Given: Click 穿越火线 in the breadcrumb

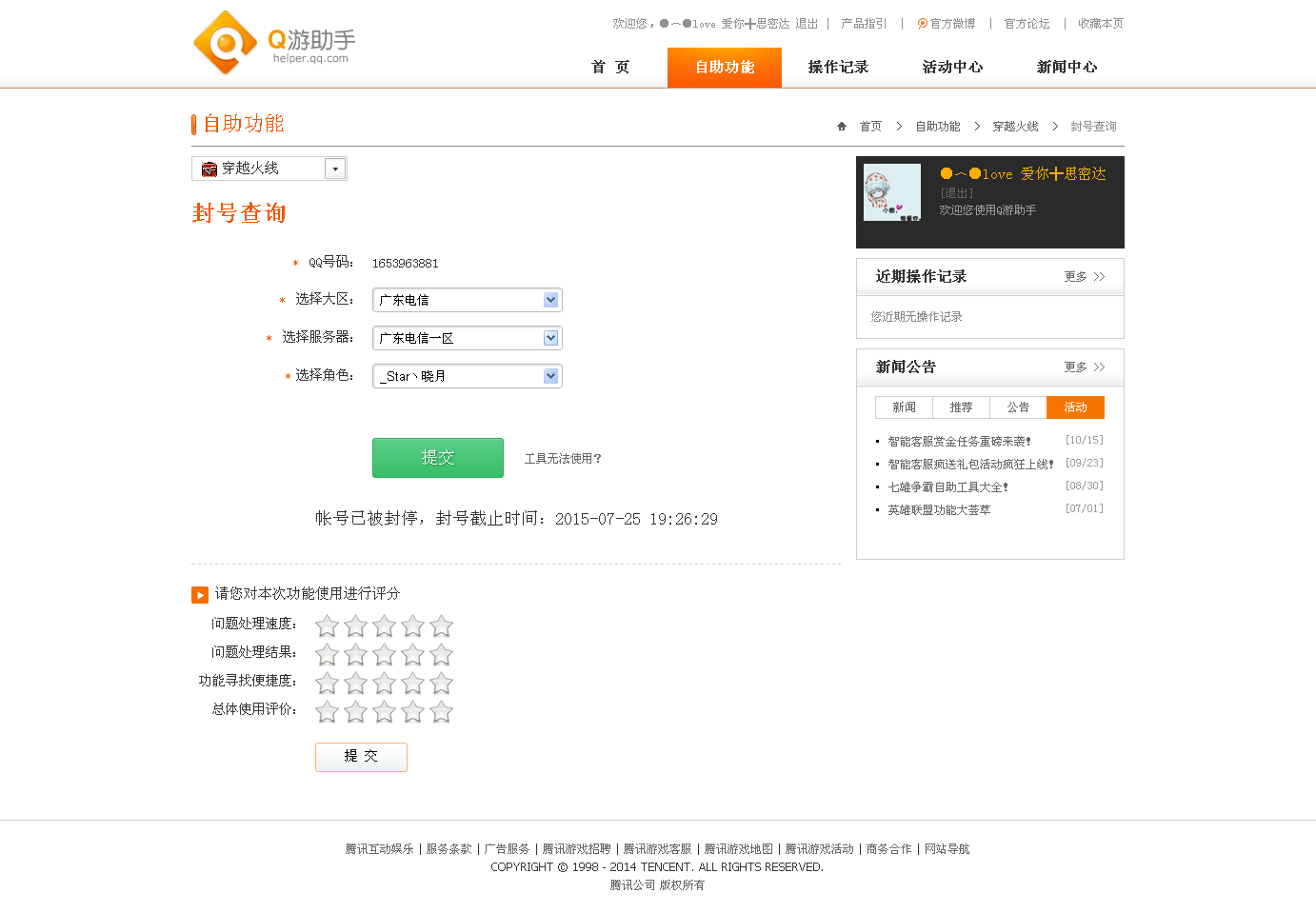Looking at the screenshot, I should (x=1015, y=127).
